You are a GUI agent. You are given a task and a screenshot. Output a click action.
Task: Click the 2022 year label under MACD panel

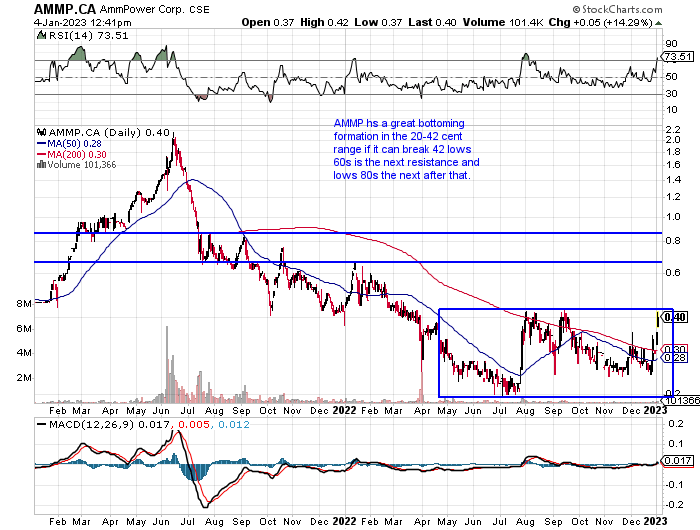pyautogui.click(x=344, y=521)
